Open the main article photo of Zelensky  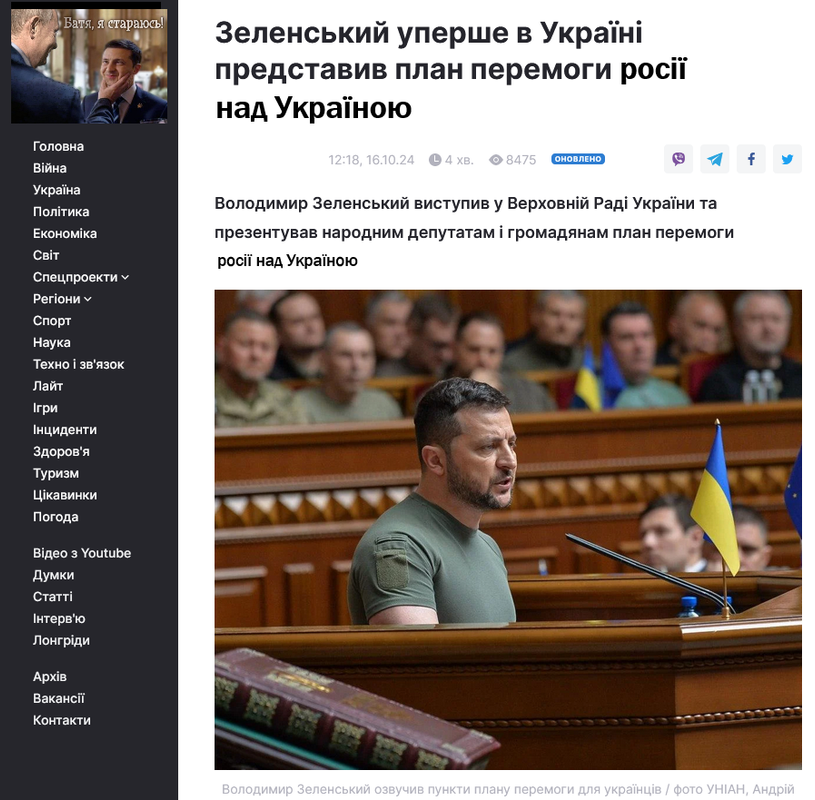(508, 530)
